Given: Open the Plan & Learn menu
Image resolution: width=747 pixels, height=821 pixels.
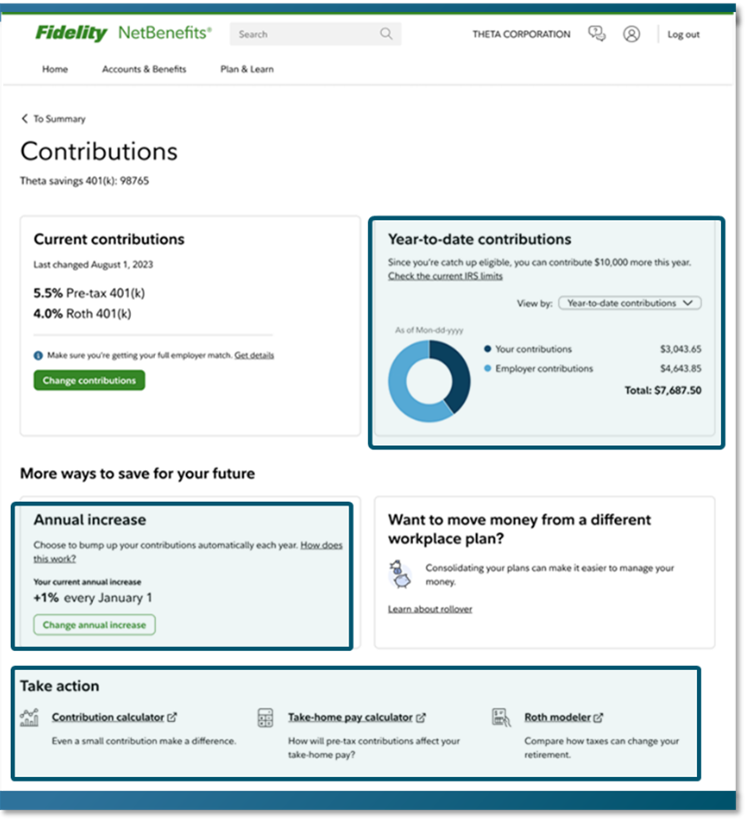Looking at the screenshot, I should coord(246,69).
